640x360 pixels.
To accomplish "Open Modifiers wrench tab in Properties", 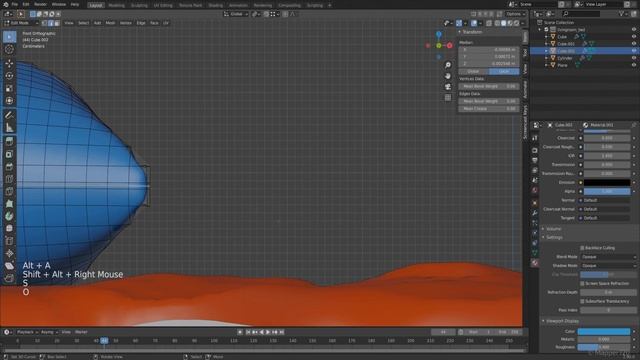I will point(535,213).
